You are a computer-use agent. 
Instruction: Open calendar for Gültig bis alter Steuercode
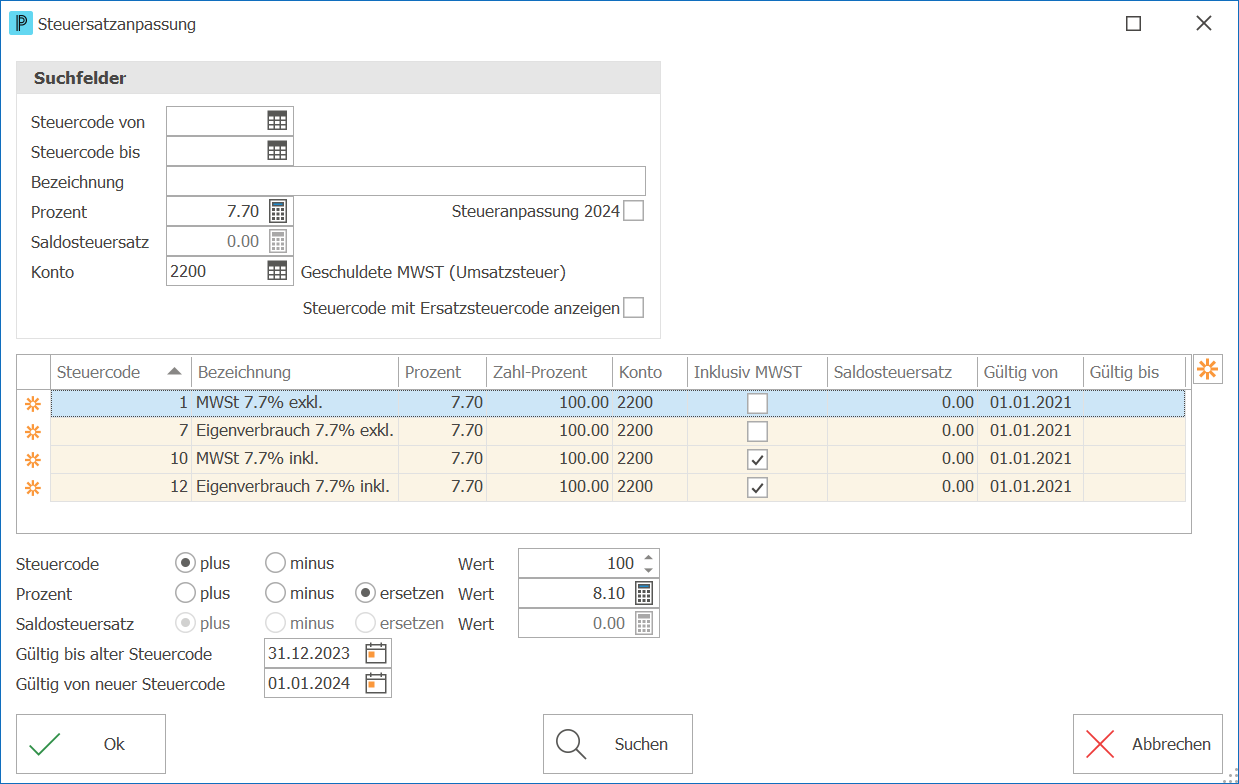(375, 654)
